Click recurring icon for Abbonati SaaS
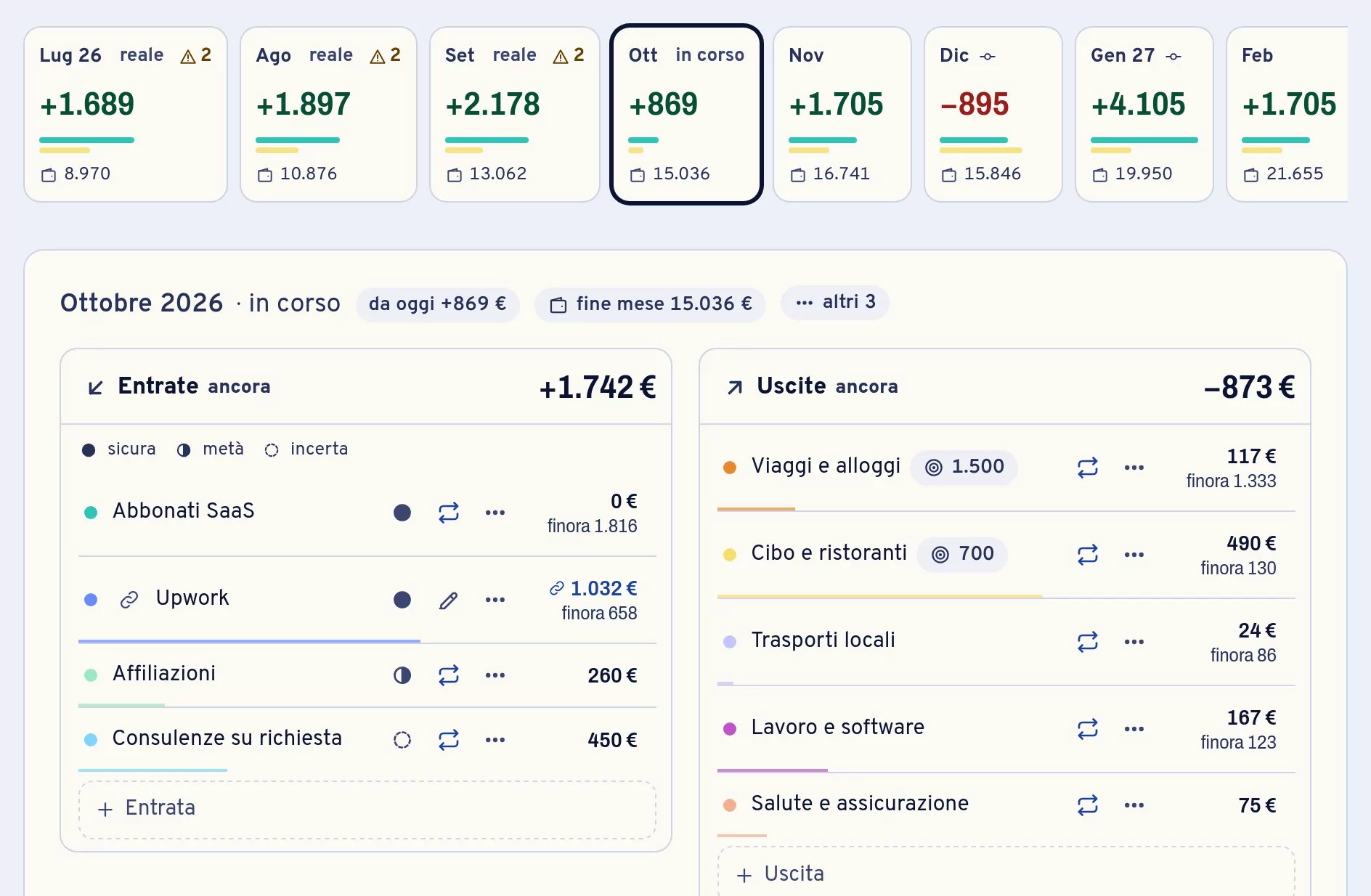The image size is (1371, 896). tap(449, 513)
